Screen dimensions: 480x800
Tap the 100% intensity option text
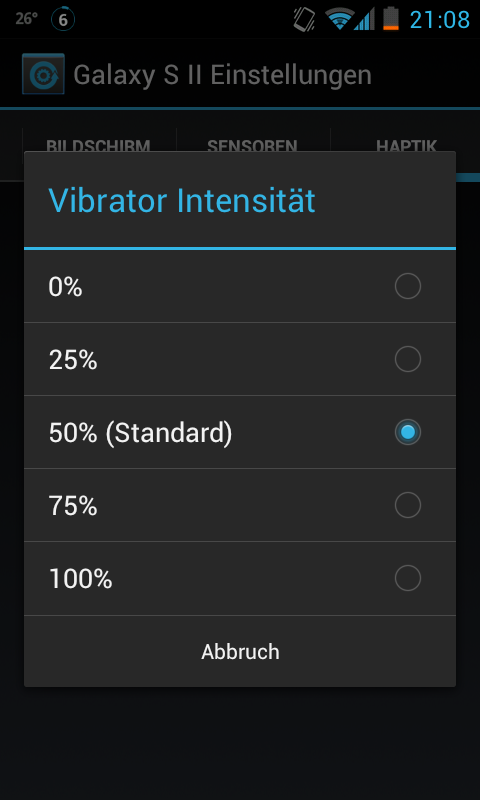tap(81, 579)
